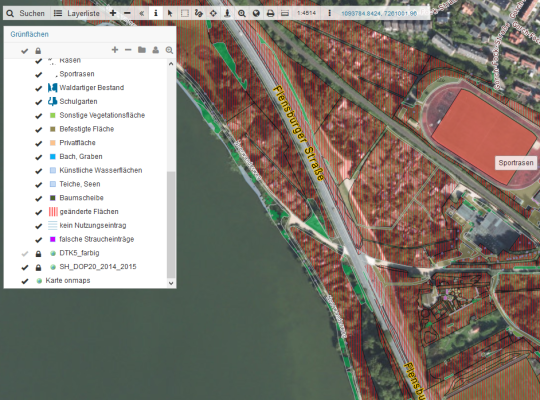Add layer with panel plus icon
Screen dimensions: 540x400
[x=115, y=50]
